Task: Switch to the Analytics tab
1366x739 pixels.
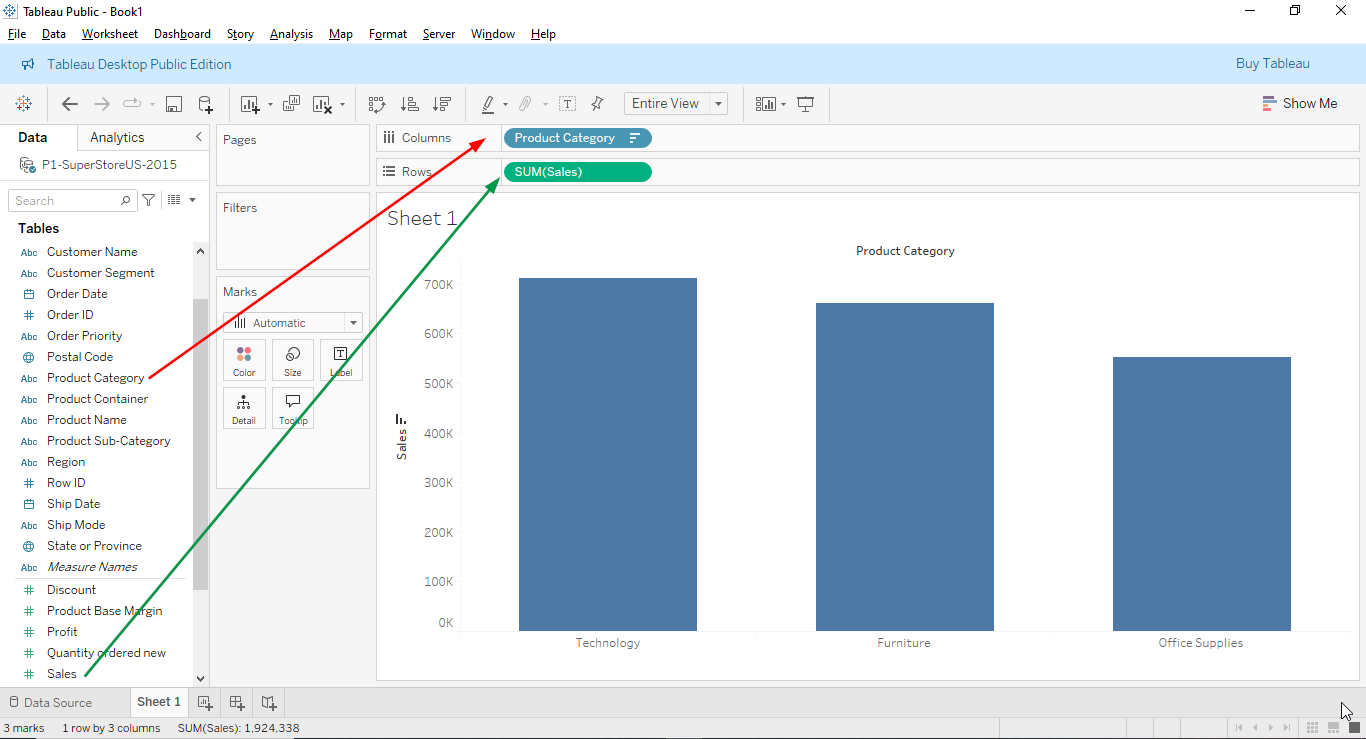Action: (x=116, y=137)
